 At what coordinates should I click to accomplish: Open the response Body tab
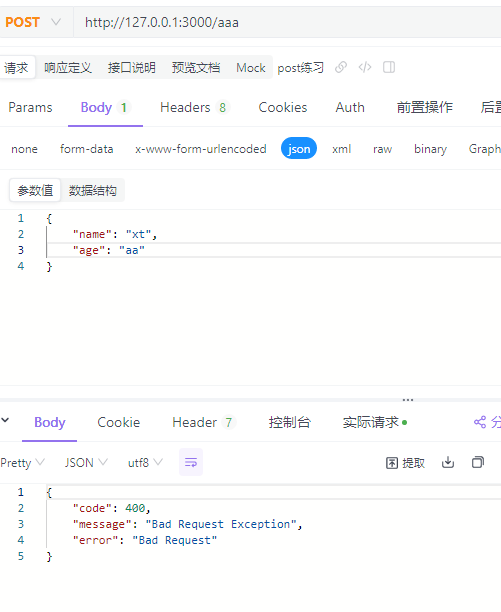(x=50, y=422)
